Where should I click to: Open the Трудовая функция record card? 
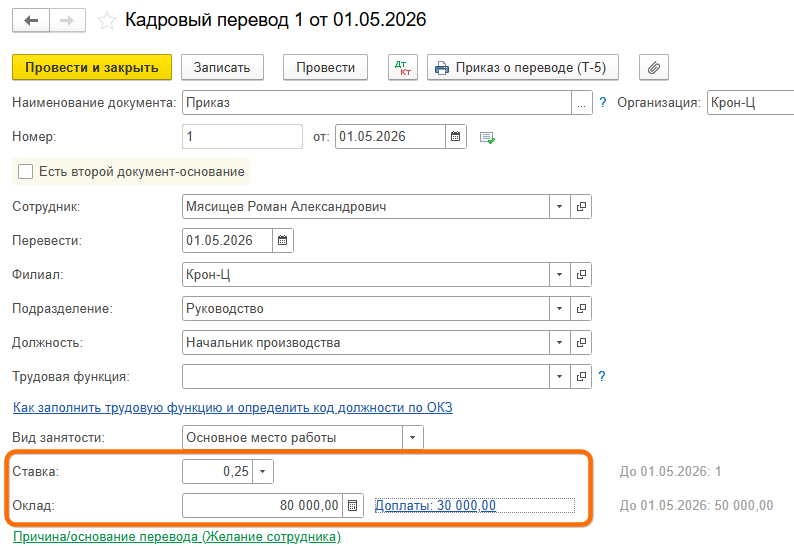(x=581, y=376)
